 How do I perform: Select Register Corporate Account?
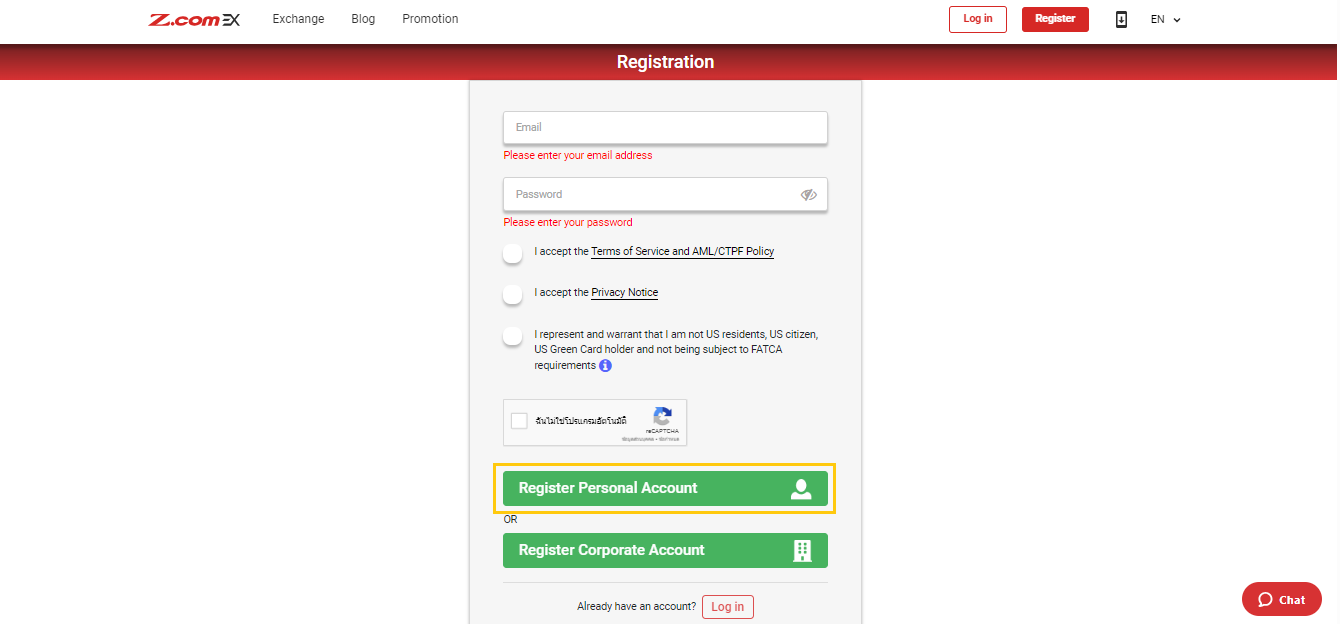(x=665, y=550)
